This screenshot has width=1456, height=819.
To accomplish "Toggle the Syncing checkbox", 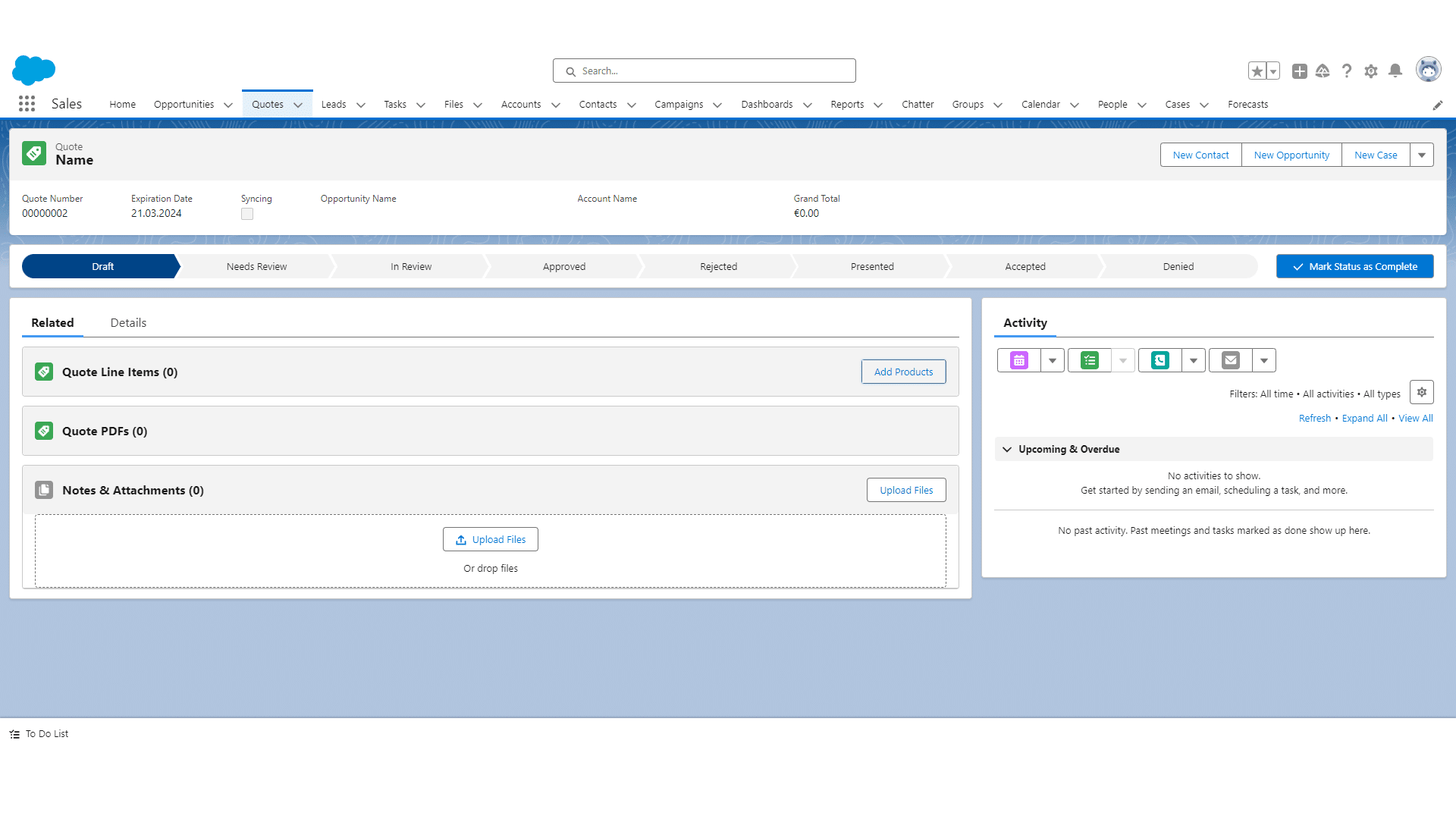I will click(247, 214).
